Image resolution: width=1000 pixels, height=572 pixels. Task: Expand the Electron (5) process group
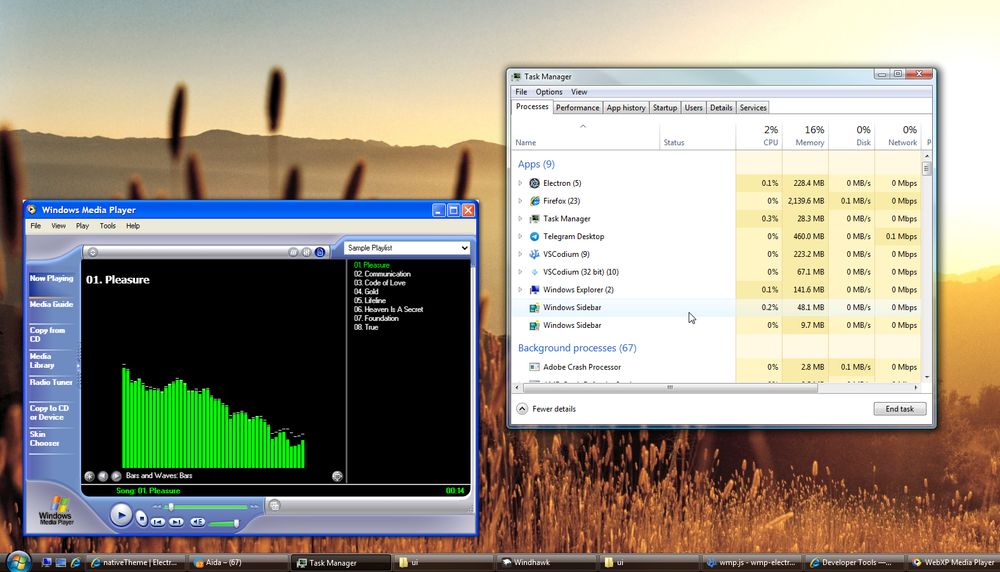coord(520,183)
